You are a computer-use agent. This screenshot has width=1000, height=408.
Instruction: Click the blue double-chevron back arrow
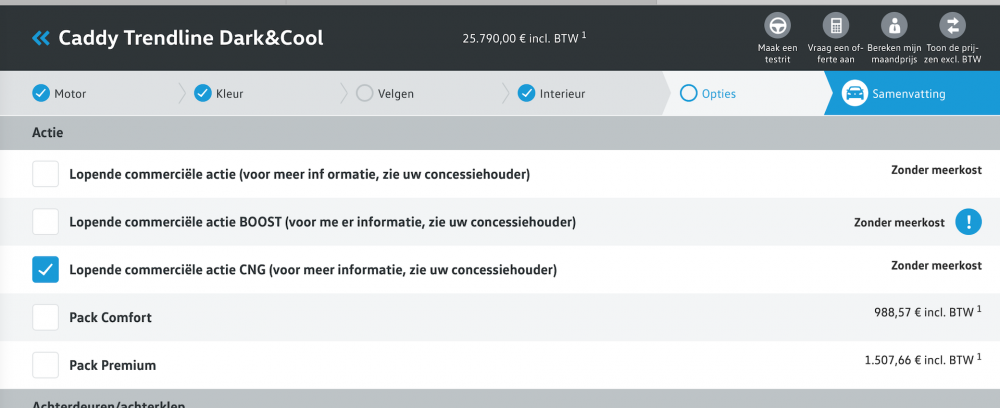pyautogui.click(x=40, y=38)
